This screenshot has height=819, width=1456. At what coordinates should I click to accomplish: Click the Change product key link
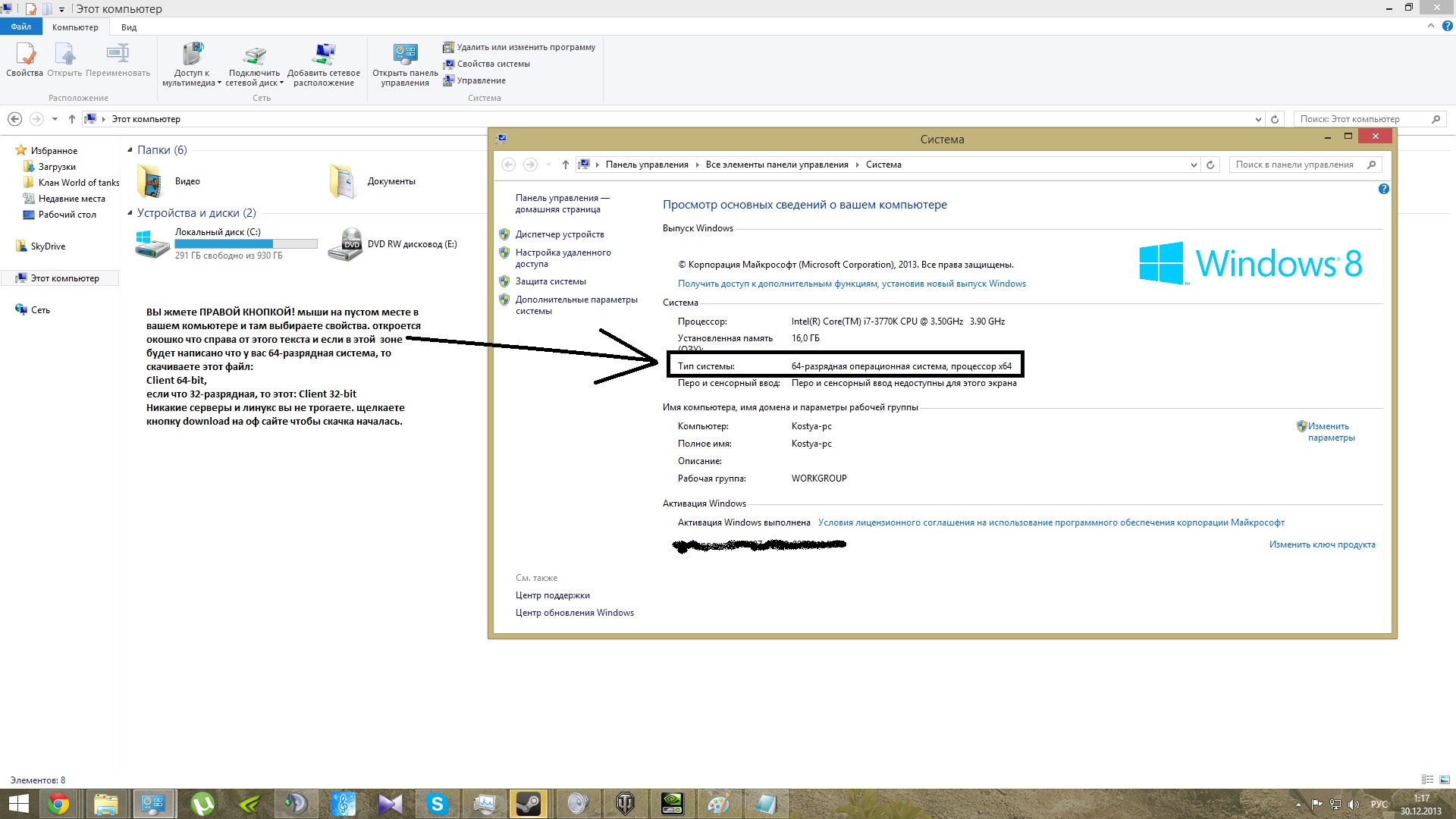(1322, 544)
